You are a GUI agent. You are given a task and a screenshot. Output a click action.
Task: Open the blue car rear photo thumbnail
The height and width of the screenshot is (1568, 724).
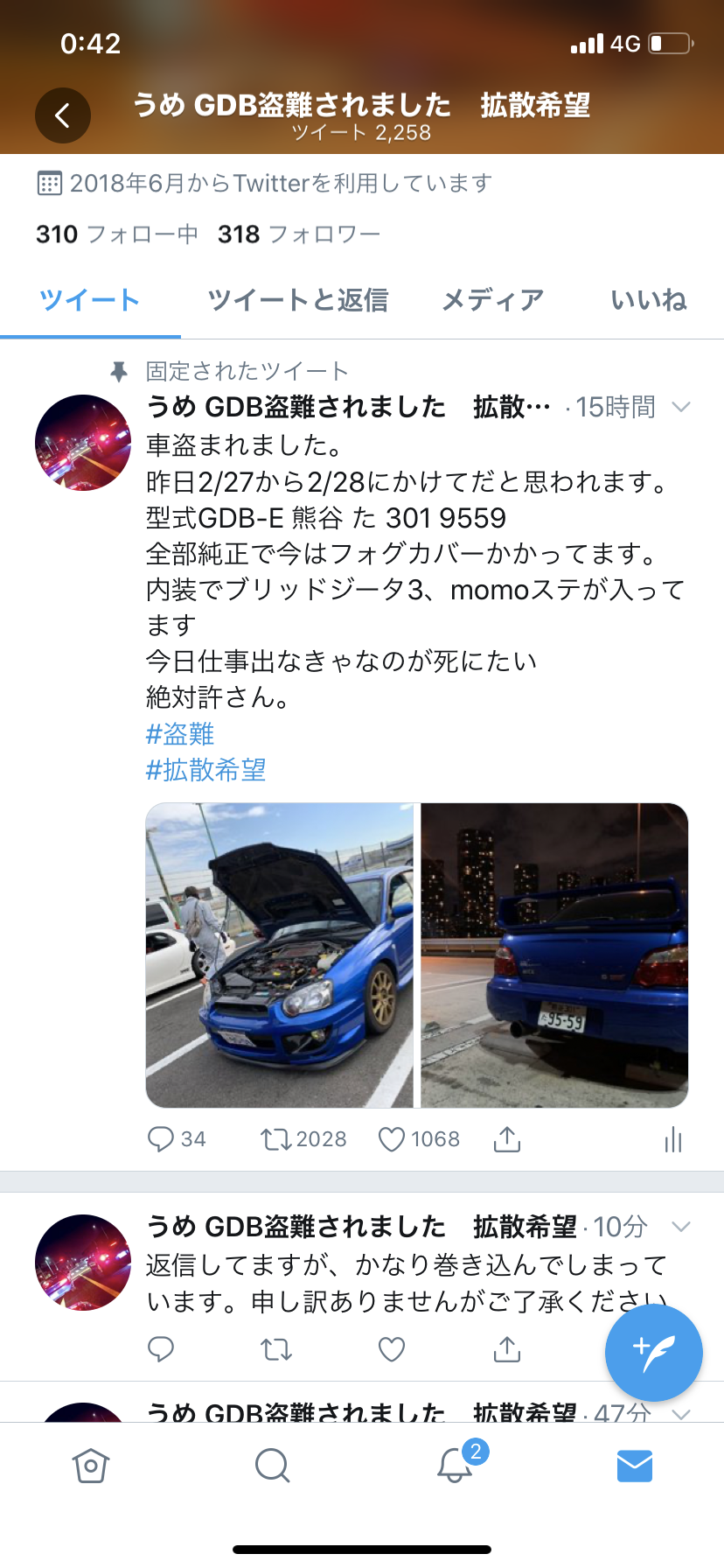click(x=554, y=955)
